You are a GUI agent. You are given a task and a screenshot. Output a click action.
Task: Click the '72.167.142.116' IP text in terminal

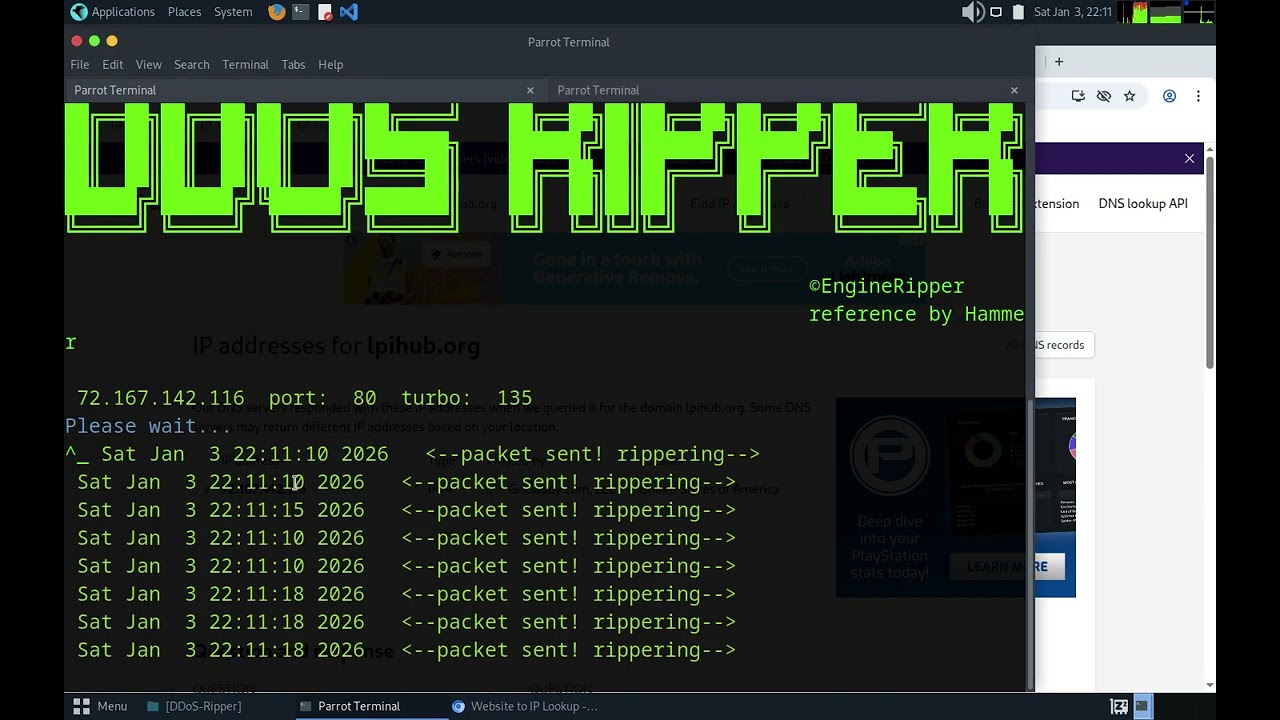[160, 398]
